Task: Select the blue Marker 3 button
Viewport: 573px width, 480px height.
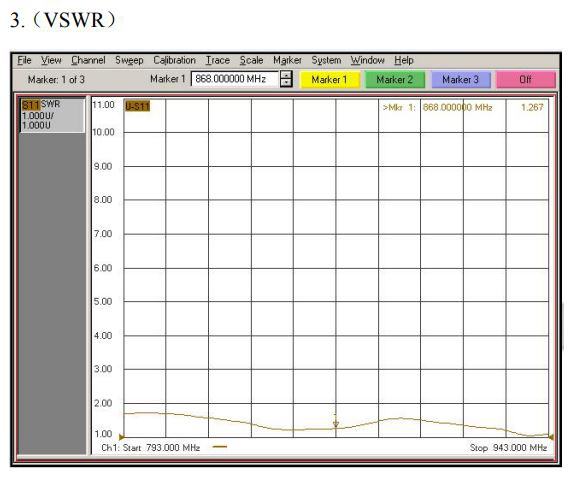Action: (460, 80)
